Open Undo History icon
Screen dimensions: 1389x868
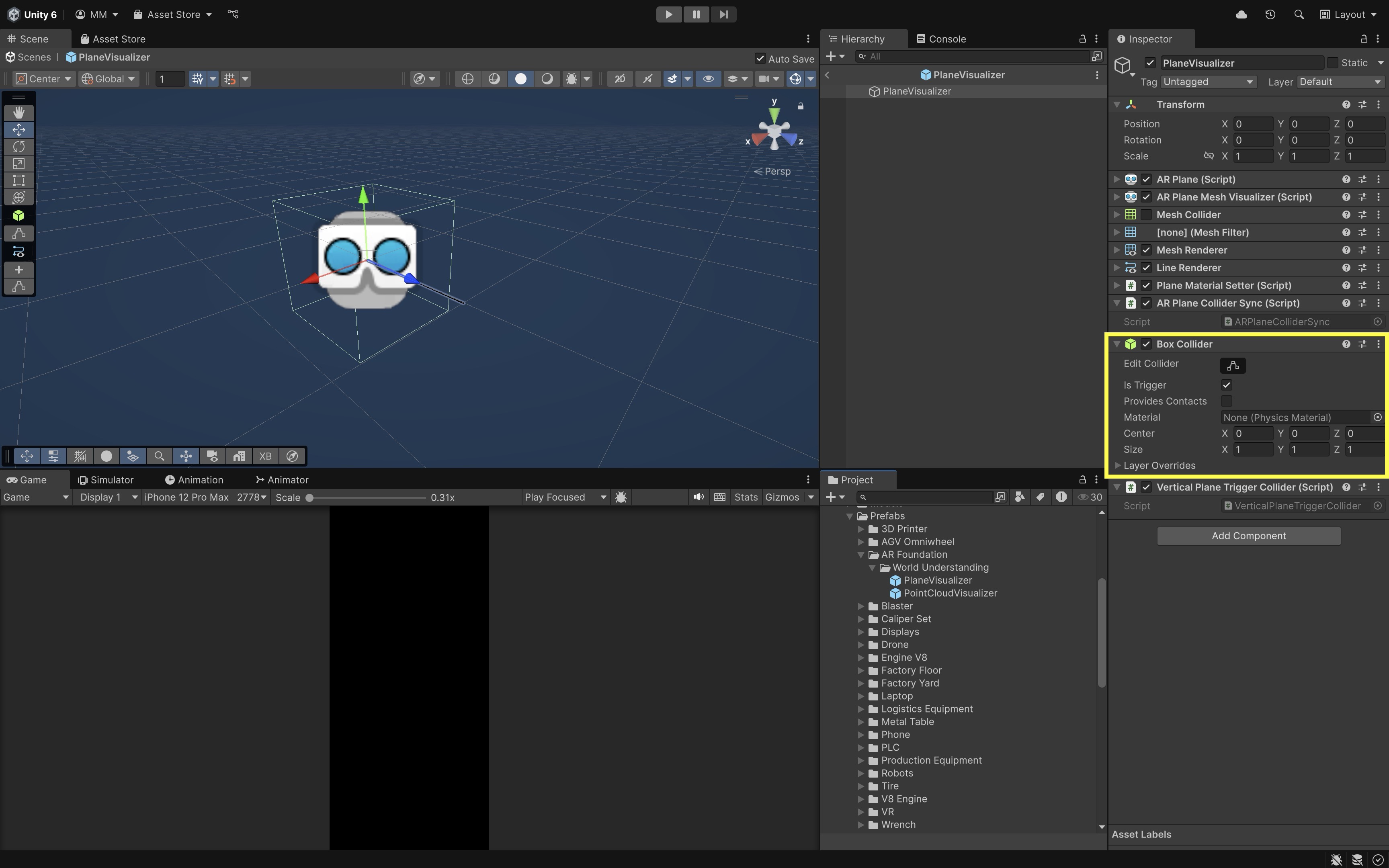tap(1270, 14)
